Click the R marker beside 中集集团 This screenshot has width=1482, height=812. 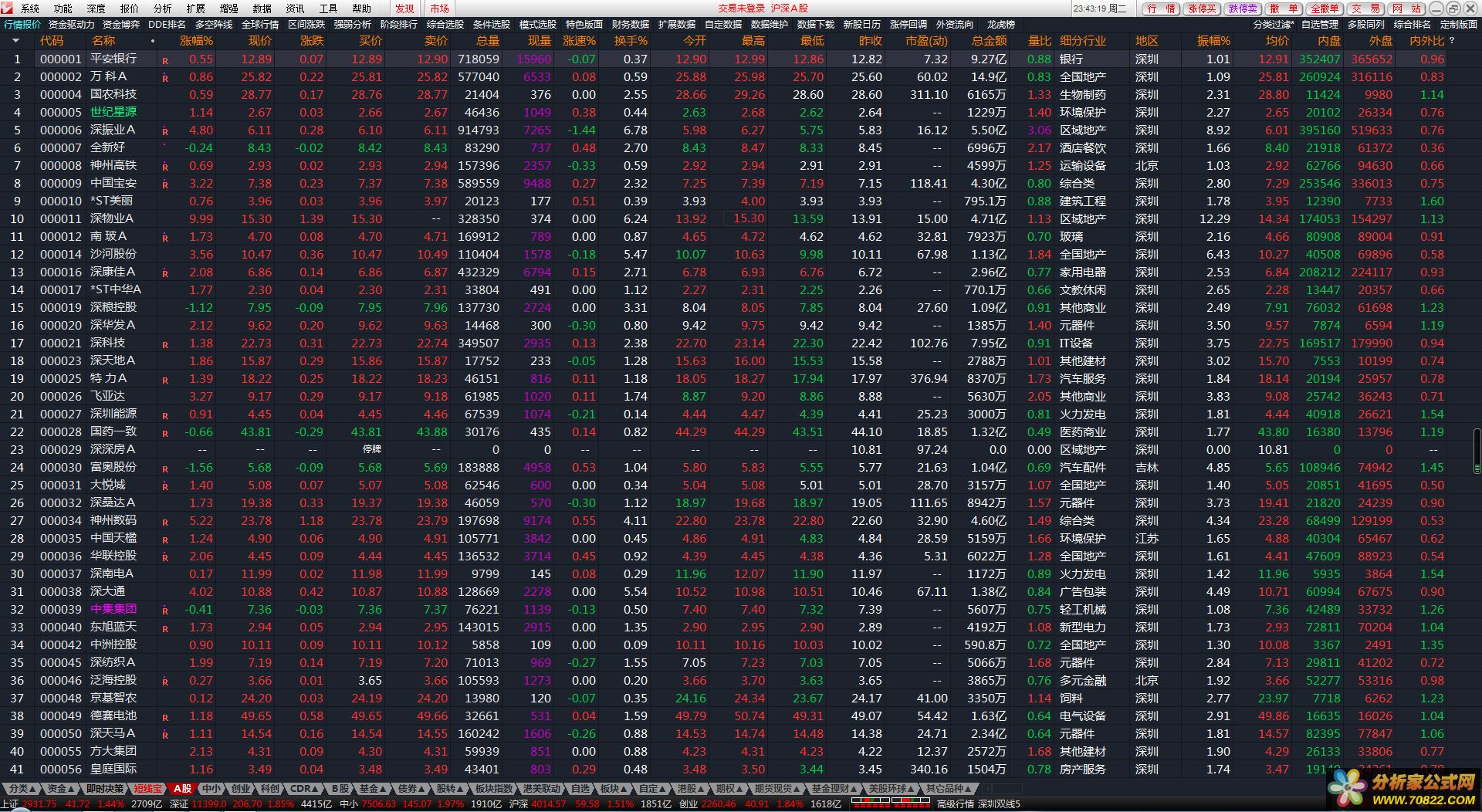[x=165, y=611]
